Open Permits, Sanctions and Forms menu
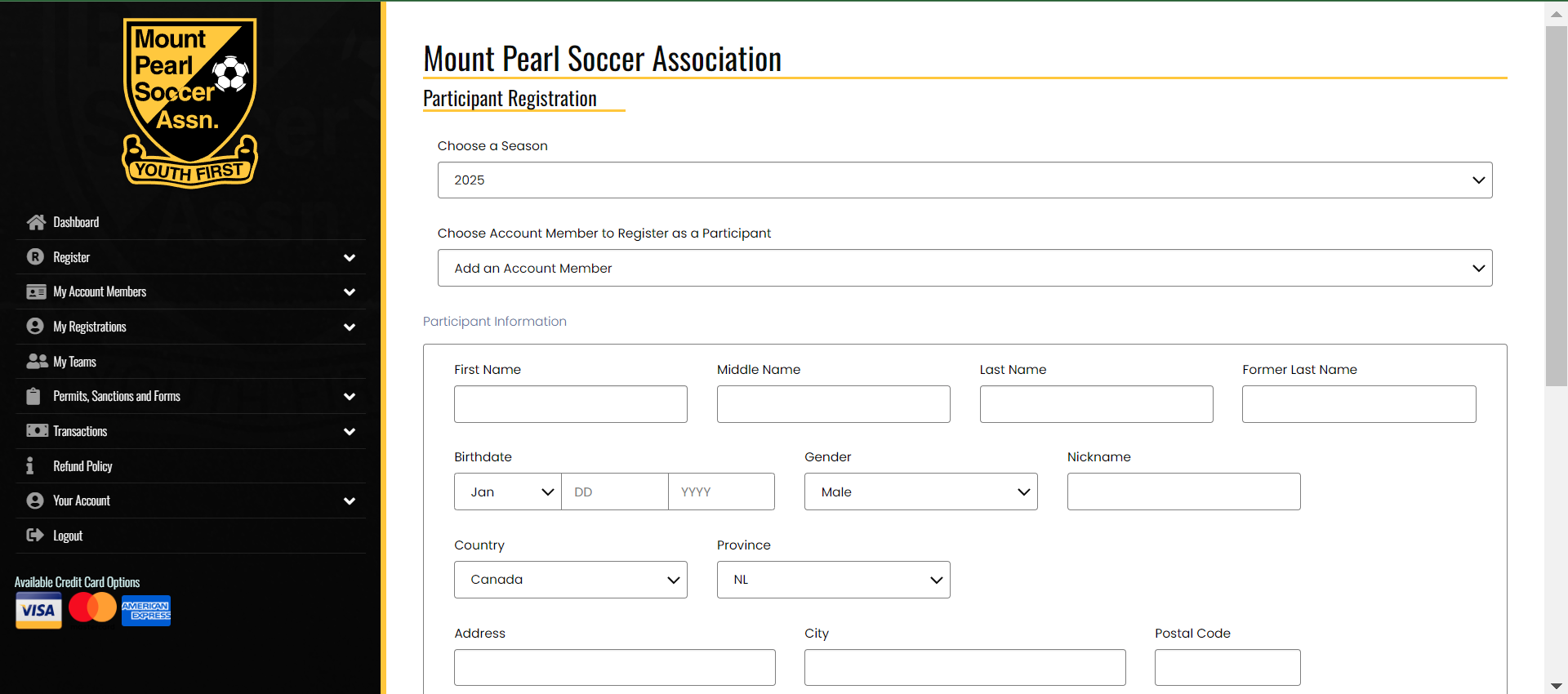The image size is (1568, 694). (x=190, y=396)
